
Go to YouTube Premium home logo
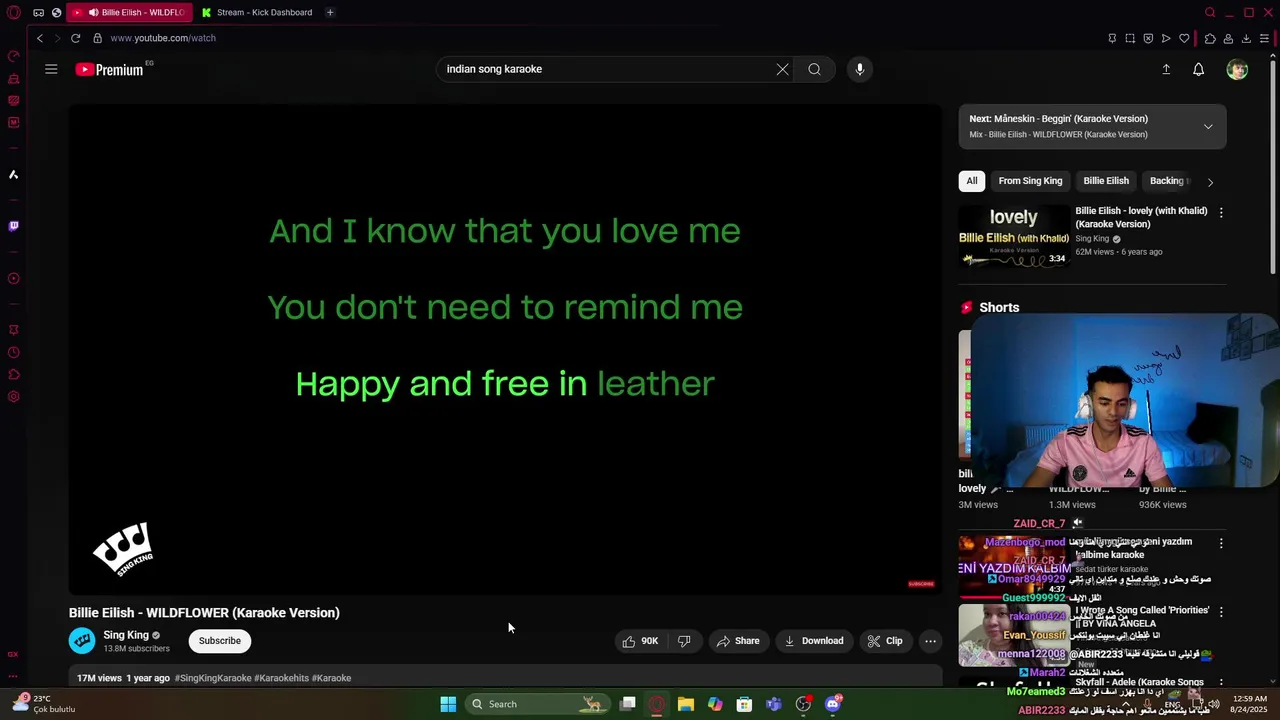pyautogui.click(x=112, y=69)
